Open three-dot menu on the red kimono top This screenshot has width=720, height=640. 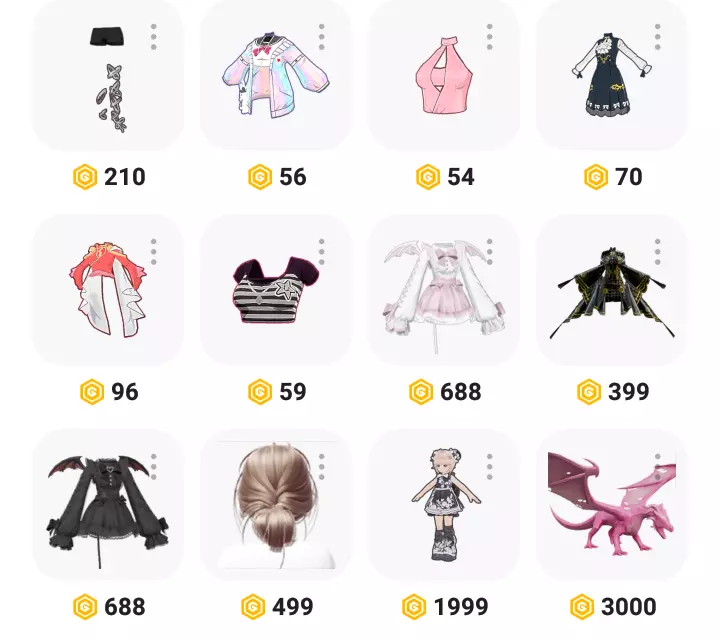click(153, 252)
